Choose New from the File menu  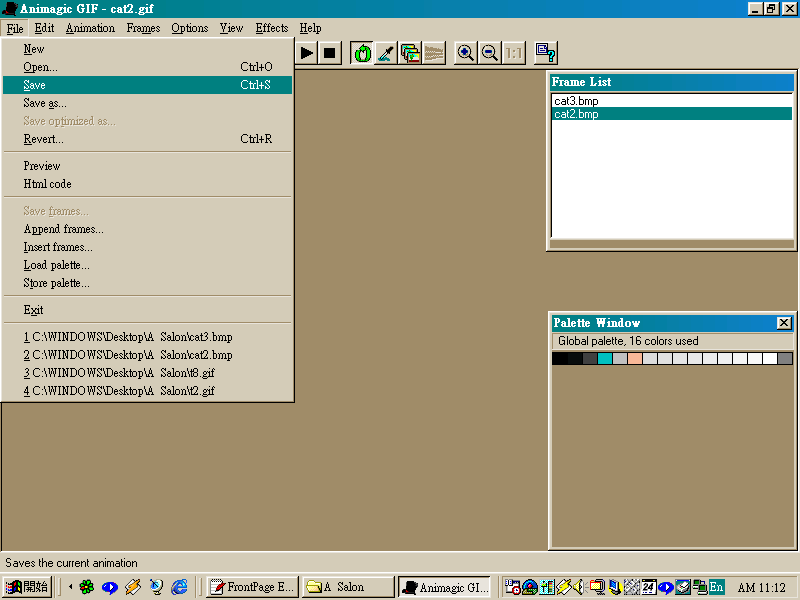pos(147,49)
